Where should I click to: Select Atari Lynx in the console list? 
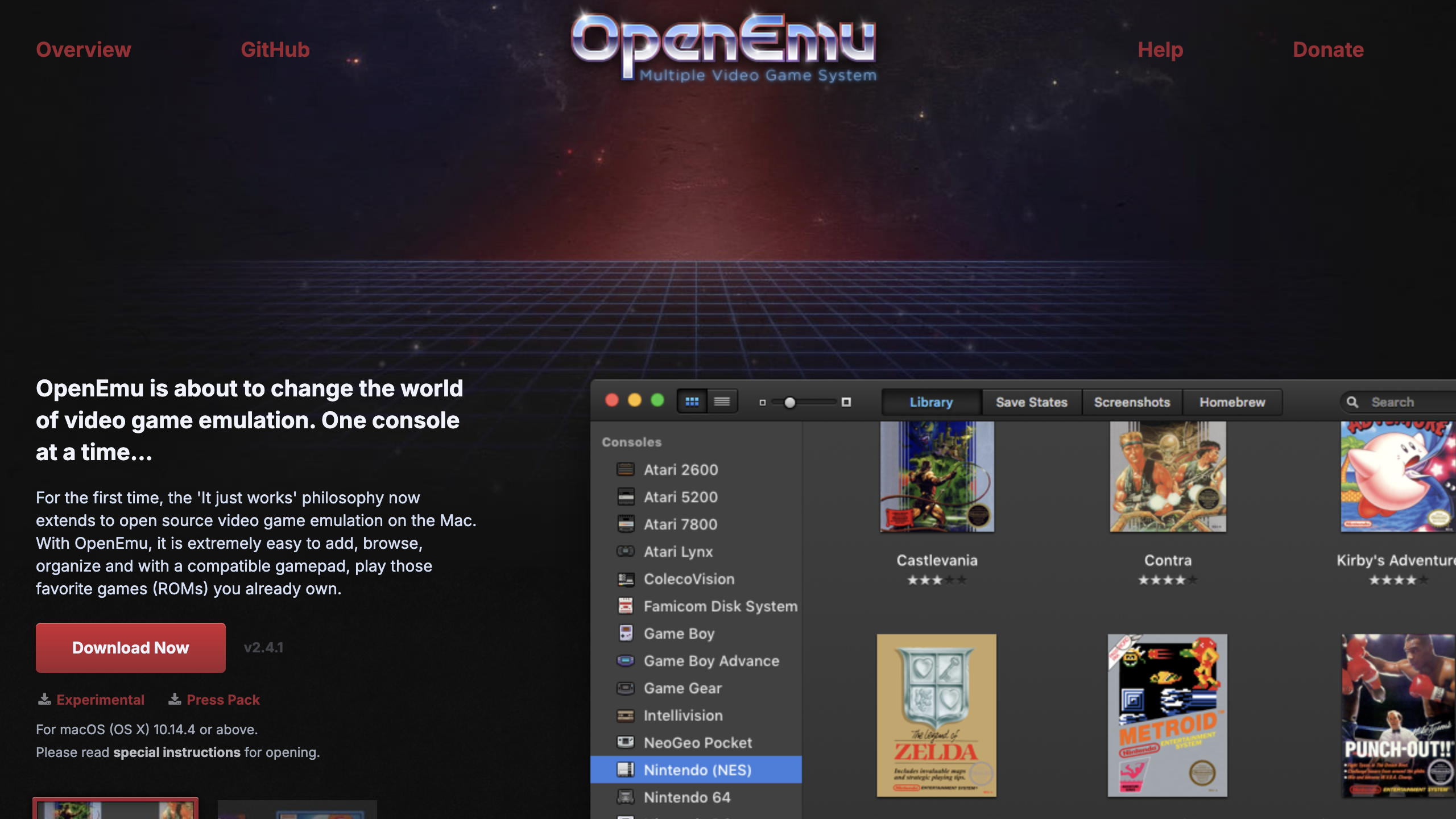[696, 551]
